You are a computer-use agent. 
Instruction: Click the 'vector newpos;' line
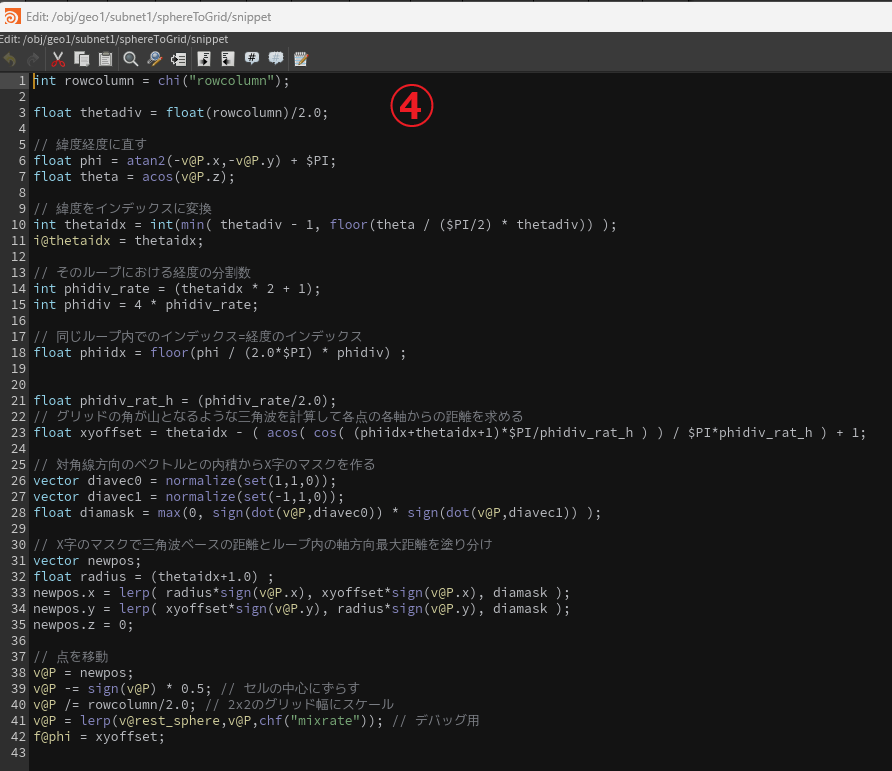point(87,560)
